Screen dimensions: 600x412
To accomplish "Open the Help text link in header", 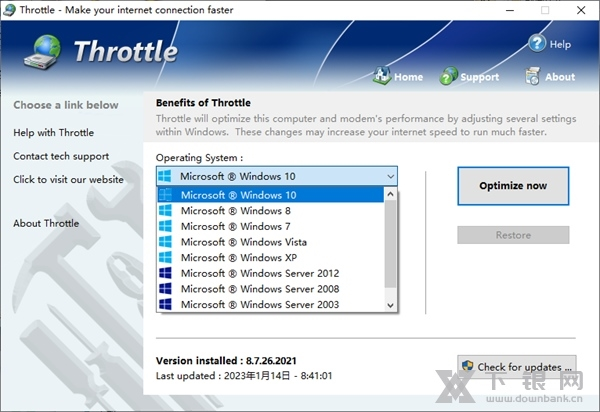I will (x=560, y=44).
